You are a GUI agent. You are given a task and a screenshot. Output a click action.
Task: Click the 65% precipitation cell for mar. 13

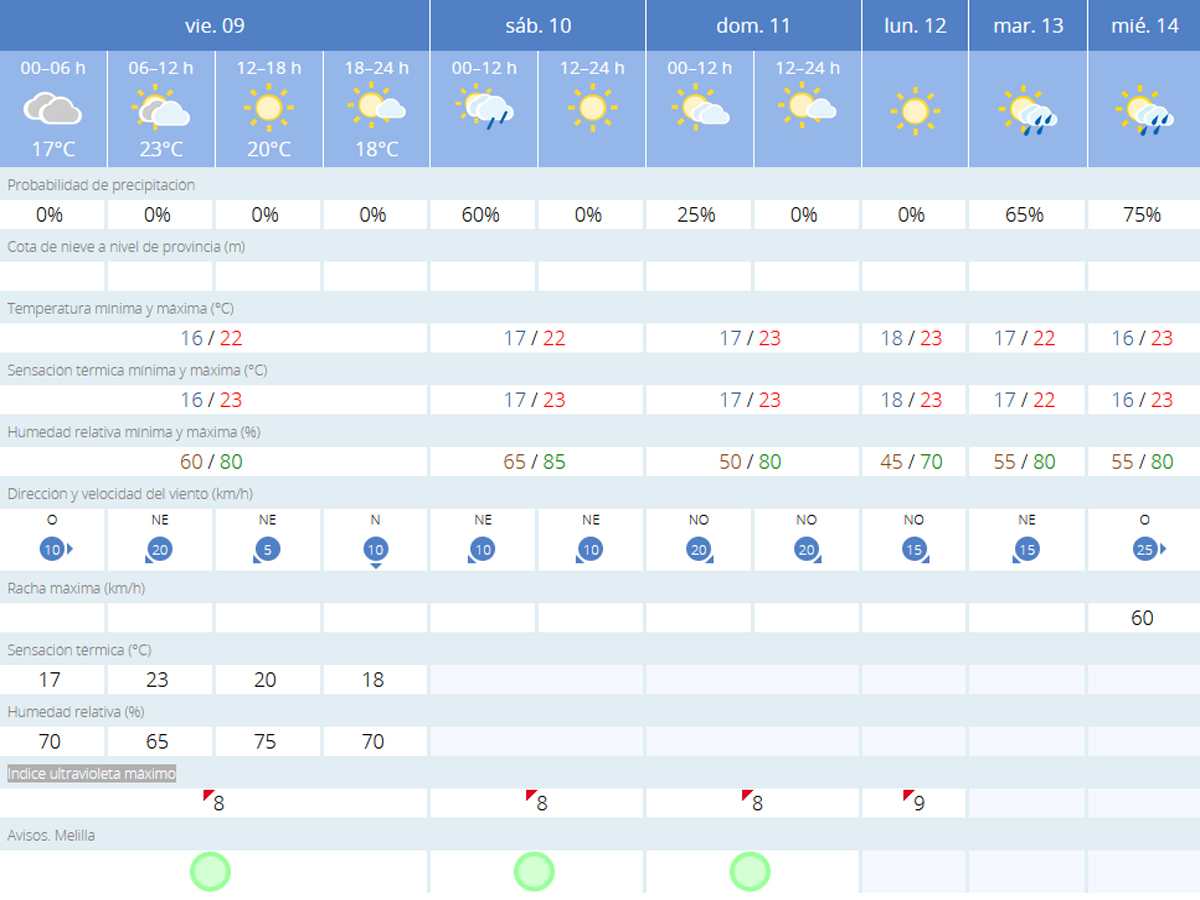1024,214
